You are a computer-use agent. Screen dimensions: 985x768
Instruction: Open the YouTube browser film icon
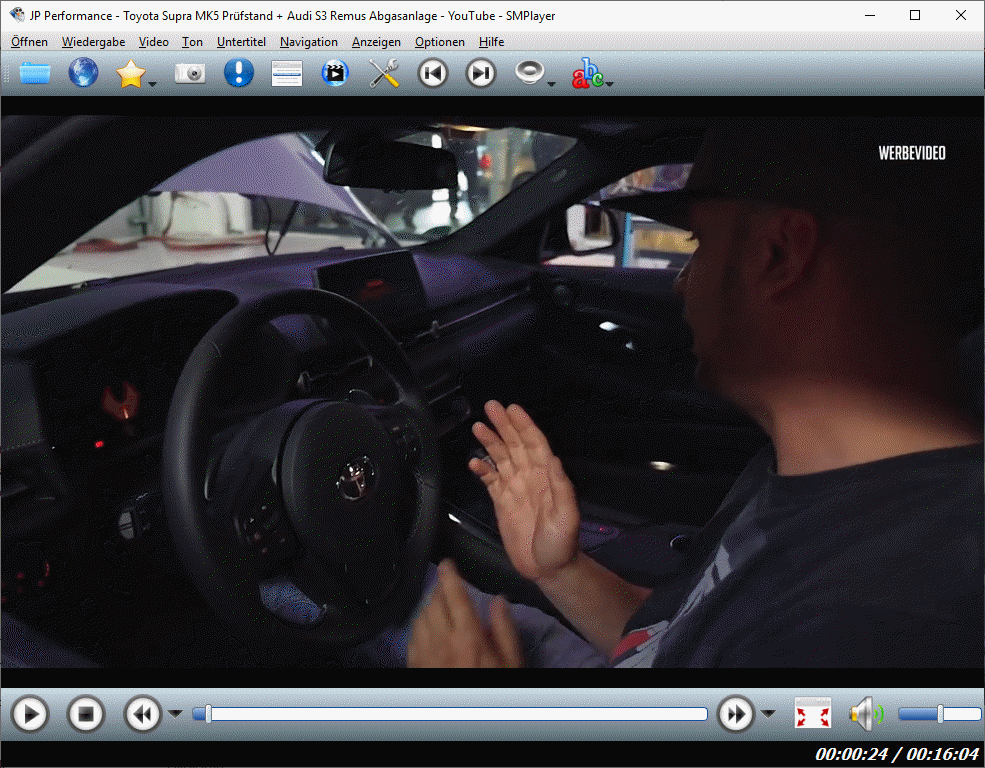[x=335, y=73]
